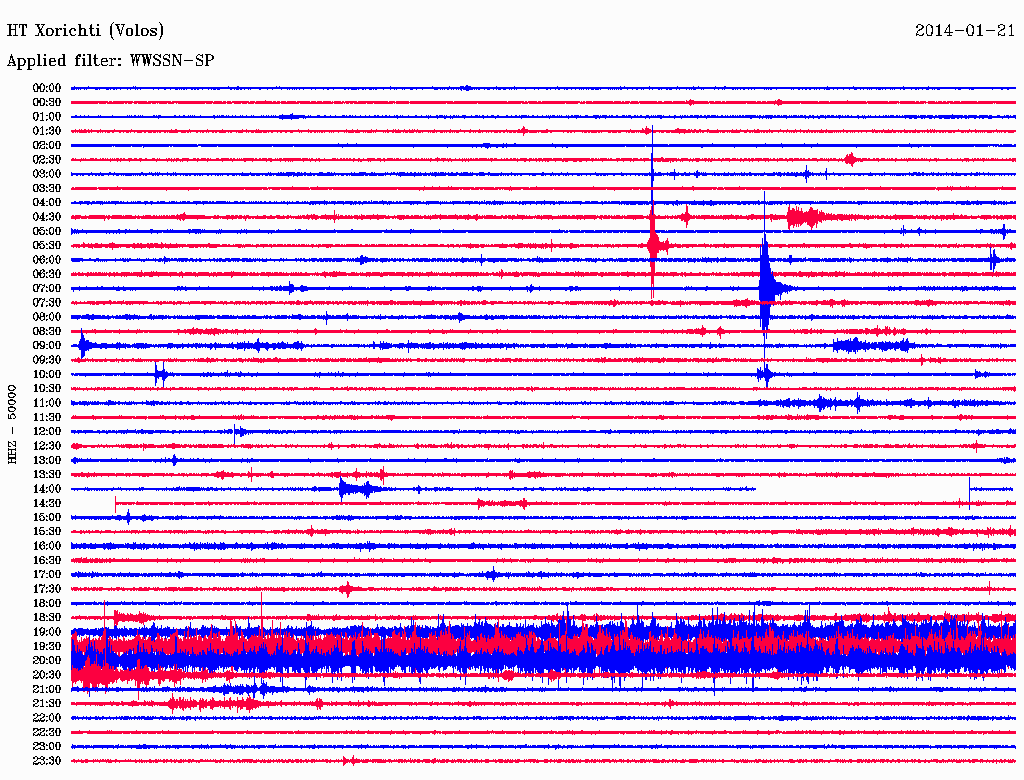Click the 12:30 time label

(x=47, y=446)
